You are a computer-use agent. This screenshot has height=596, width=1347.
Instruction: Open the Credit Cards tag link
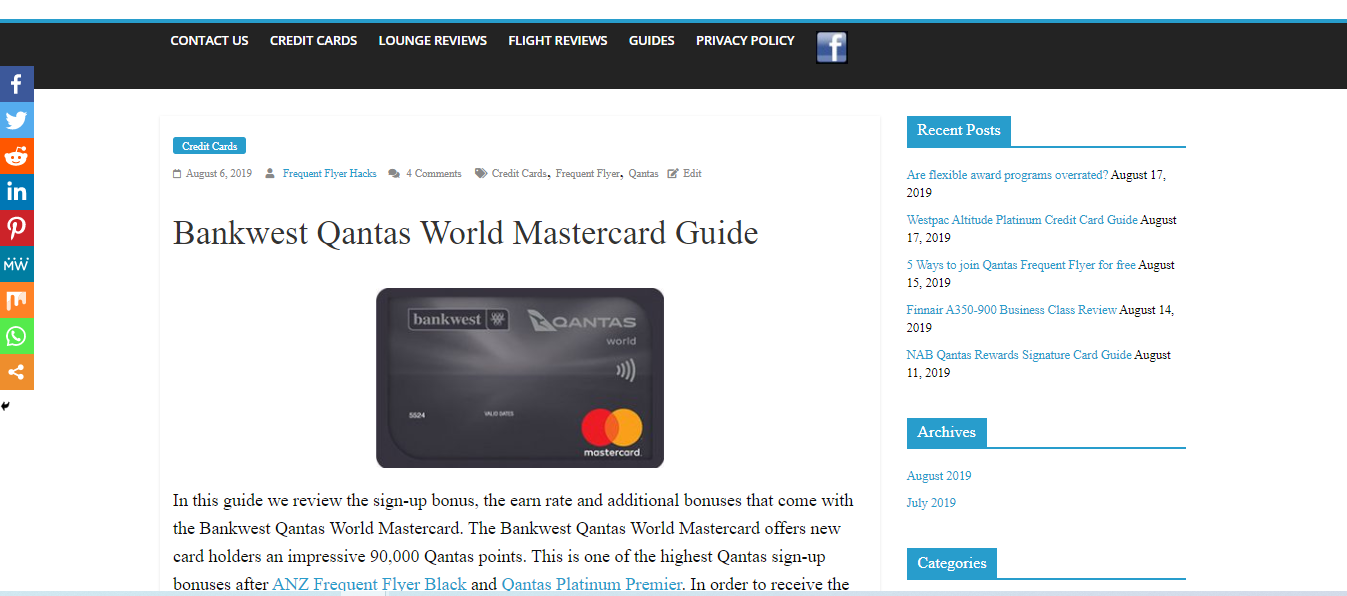click(x=519, y=174)
